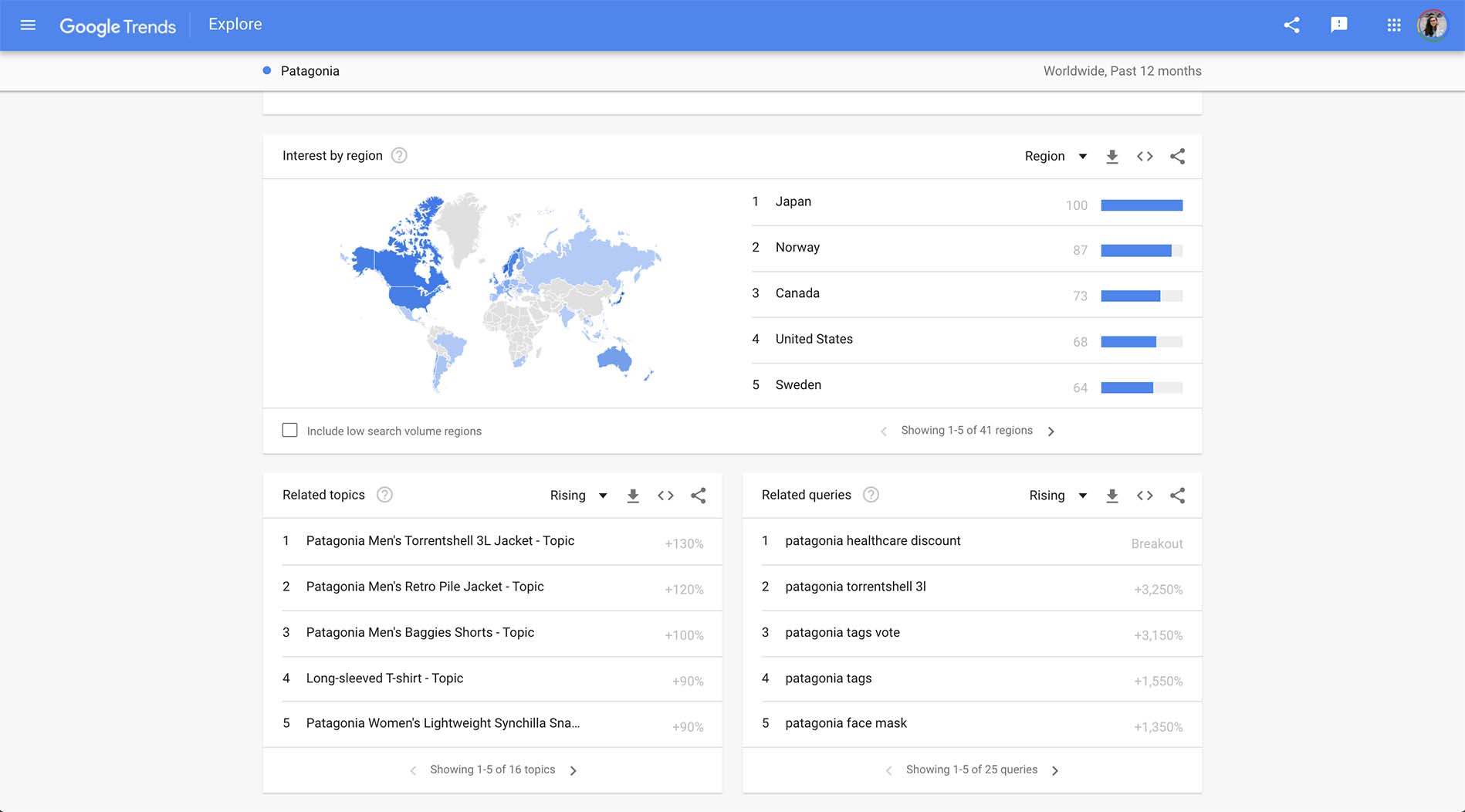Embed the Interest by region widget
Viewport: 1465px width, 812px height.
1145,157
